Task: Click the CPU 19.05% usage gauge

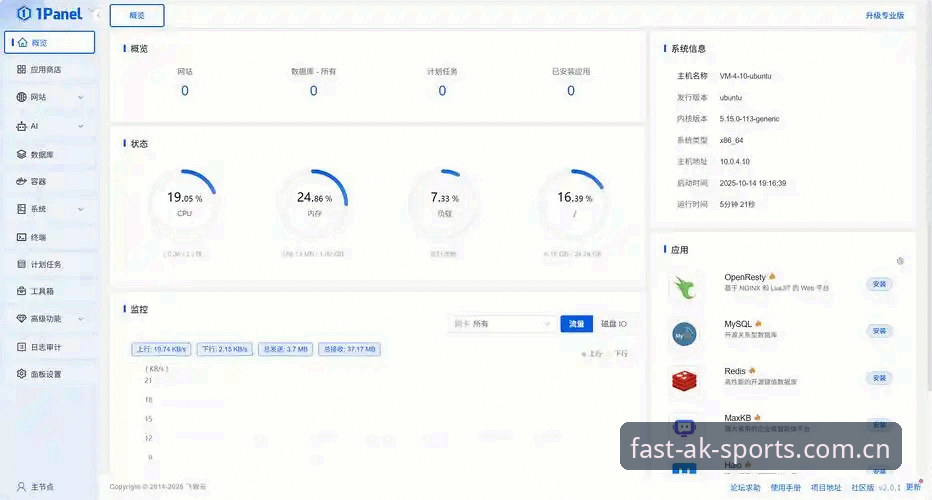Action: pyautogui.click(x=184, y=203)
